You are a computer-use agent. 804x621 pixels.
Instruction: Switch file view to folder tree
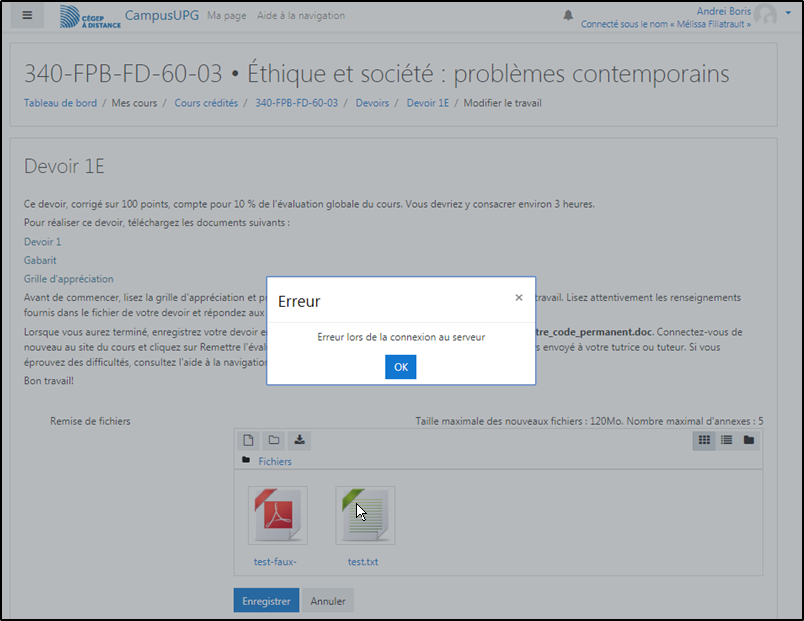coord(749,440)
